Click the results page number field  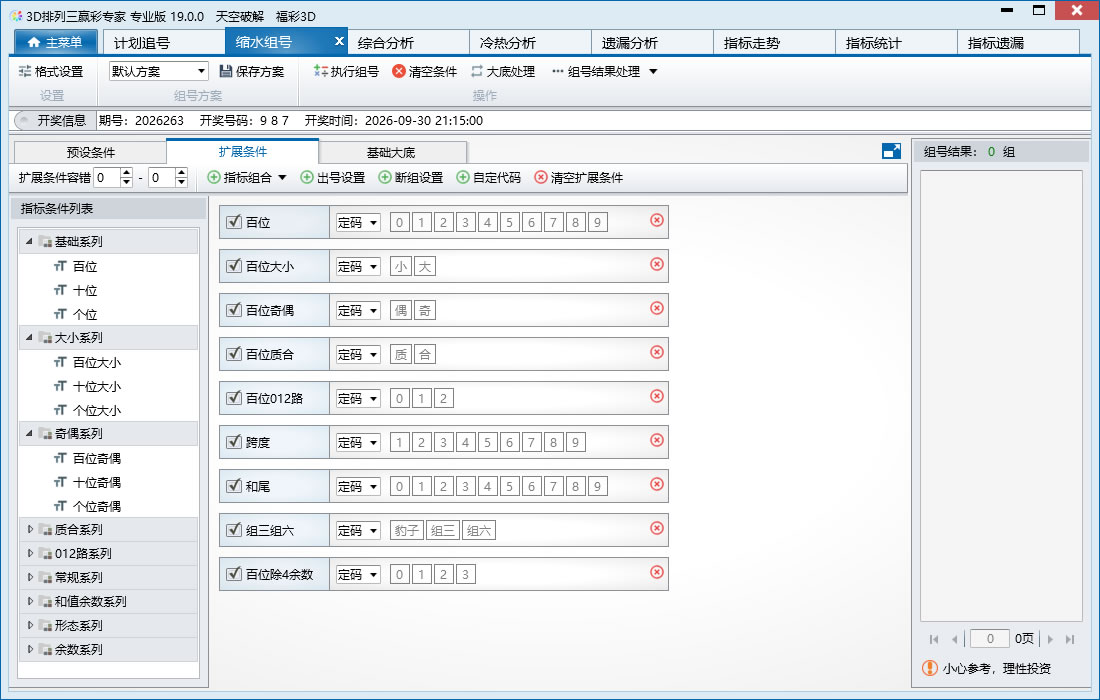(990, 639)
